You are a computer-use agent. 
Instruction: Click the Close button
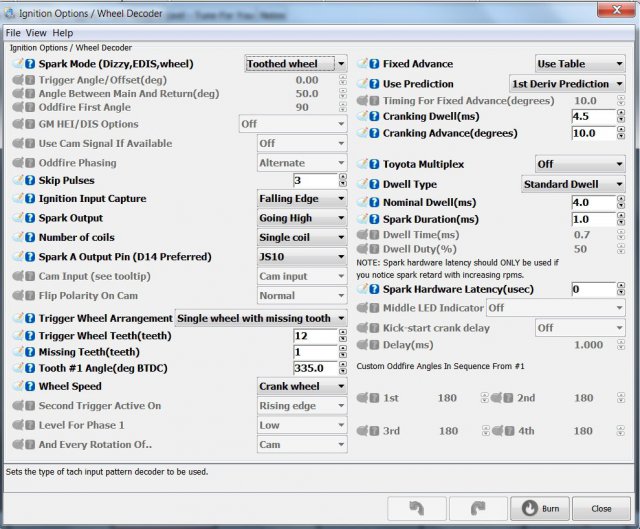click(x=600, y=507)
